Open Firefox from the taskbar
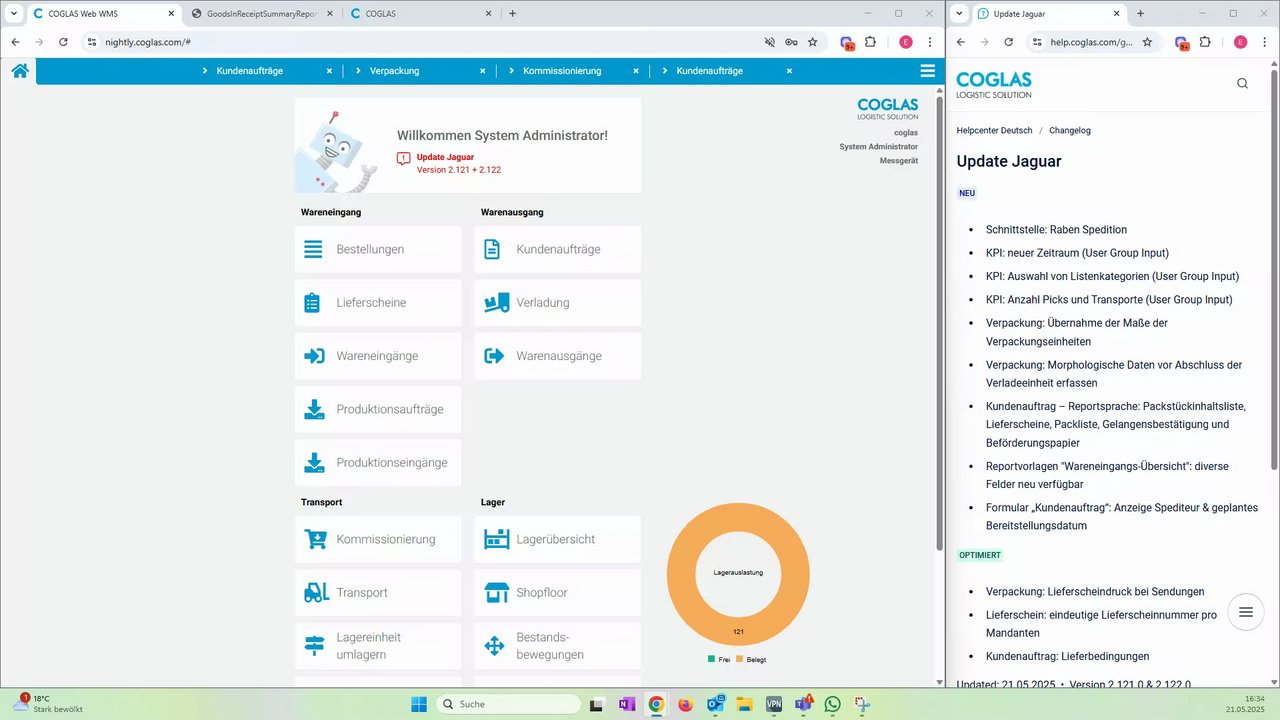Viewport: 1280px width, 720px height. (x=685, y=704)
